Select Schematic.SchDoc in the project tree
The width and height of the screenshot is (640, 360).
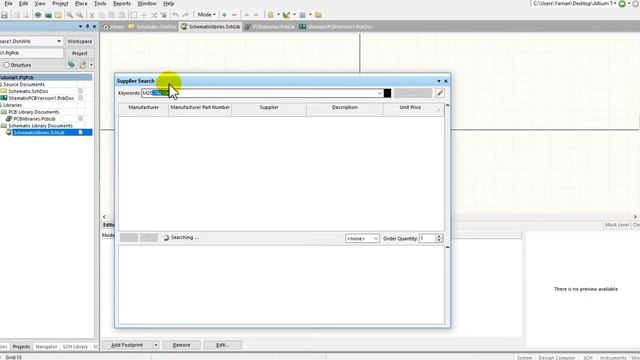(x=28, y=91)
